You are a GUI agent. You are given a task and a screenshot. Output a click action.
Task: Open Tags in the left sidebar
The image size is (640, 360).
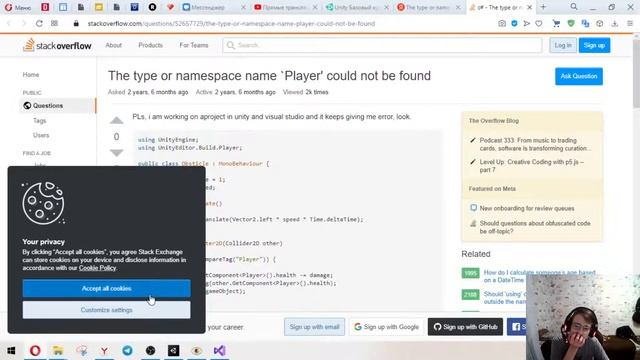[40, 121]
